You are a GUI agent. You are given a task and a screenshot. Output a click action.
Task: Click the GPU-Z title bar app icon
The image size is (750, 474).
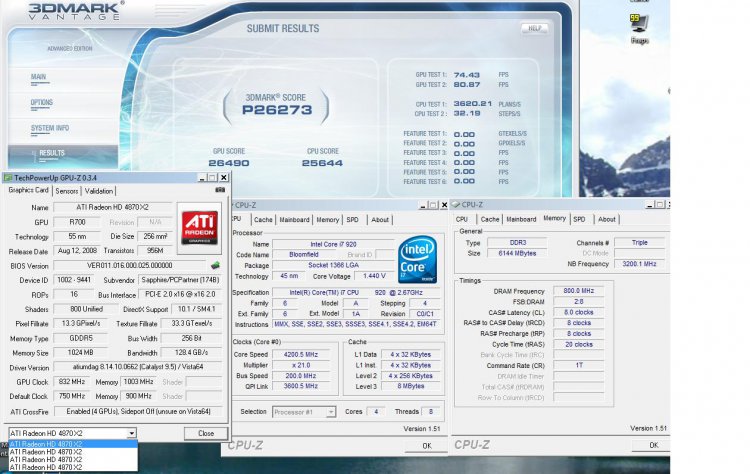tap(8, 177)
